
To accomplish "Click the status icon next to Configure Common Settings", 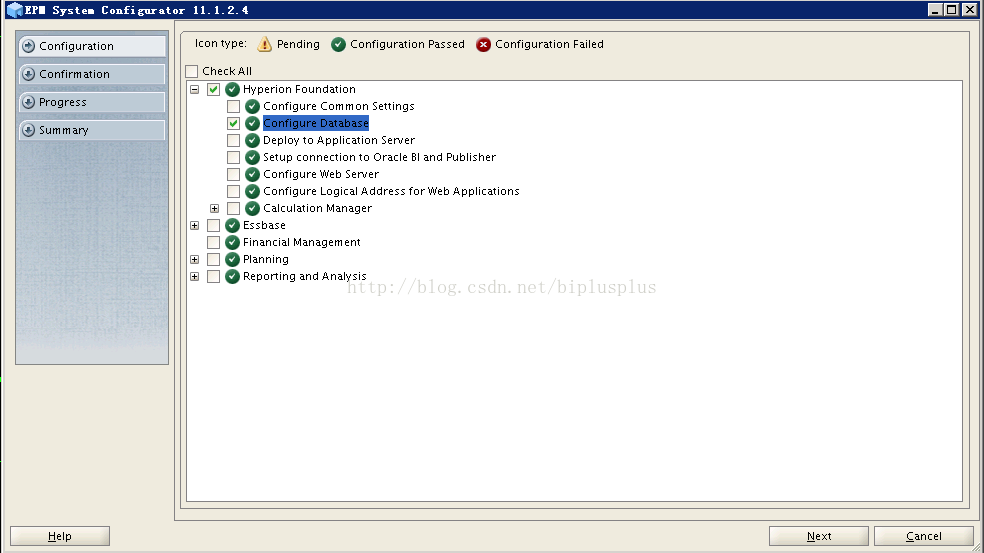I will (x=252, y=106).
